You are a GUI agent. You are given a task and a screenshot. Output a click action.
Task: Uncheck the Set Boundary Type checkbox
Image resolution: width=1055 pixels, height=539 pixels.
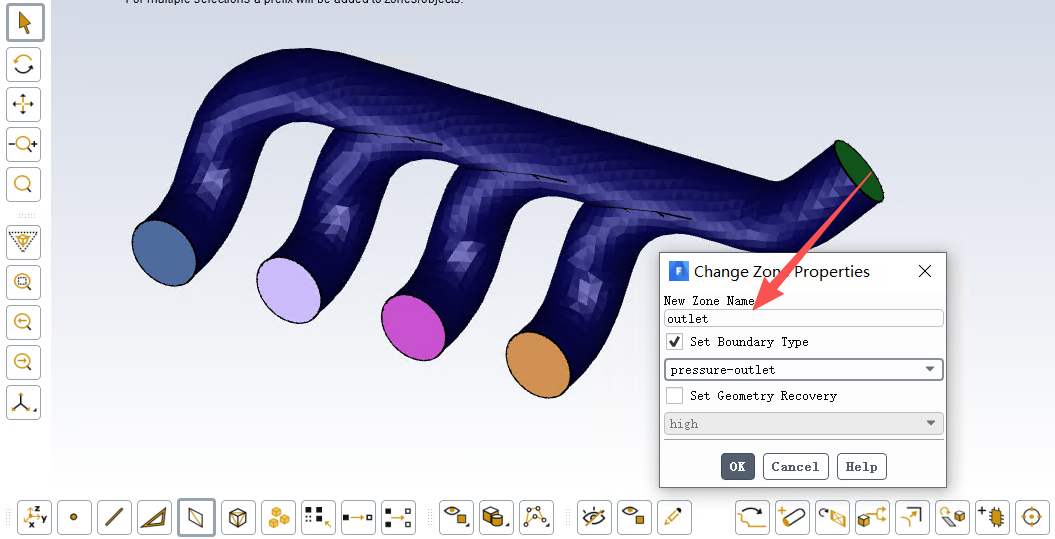click(x=674, y=341)
